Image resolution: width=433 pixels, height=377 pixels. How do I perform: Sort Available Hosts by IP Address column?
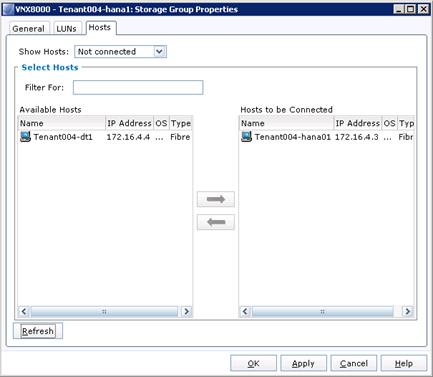coord(130,123)
